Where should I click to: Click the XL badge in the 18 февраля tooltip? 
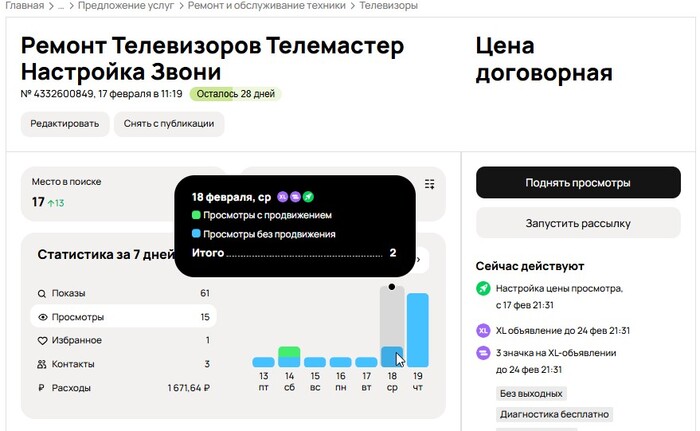(x=282, y=197)
